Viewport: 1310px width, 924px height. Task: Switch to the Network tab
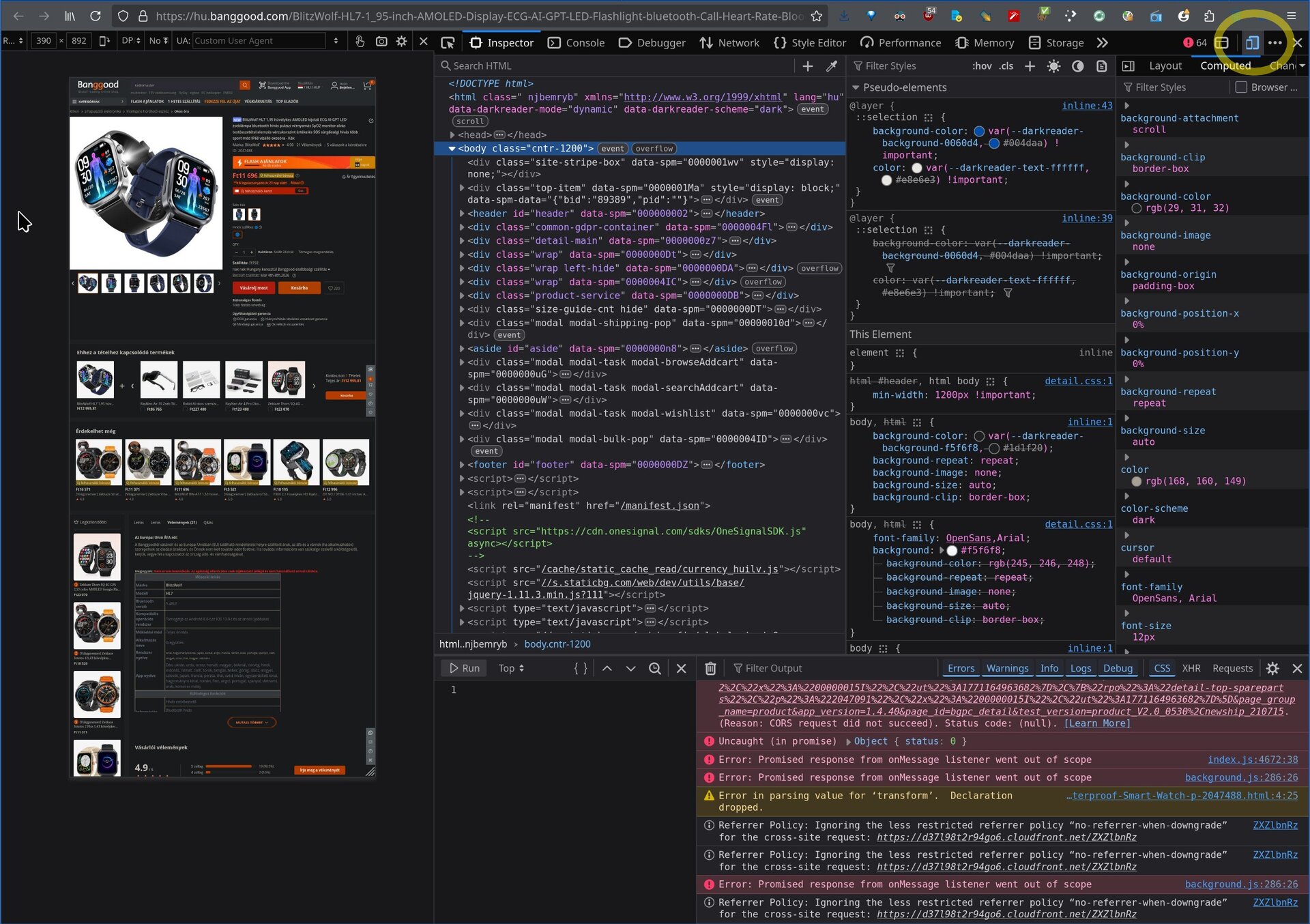[729, 42]
